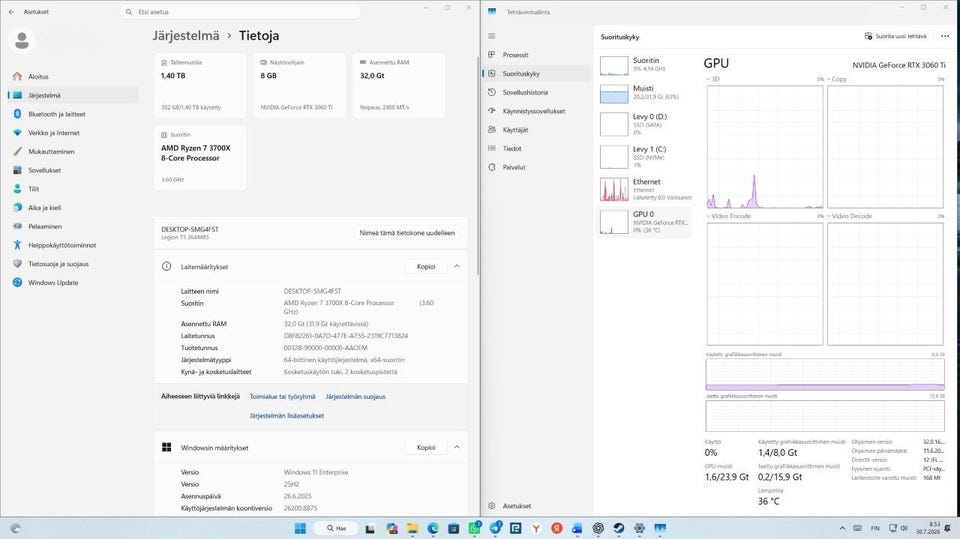This screenshot has height=539, width=960.
Task: Open Task Manager Asetukset settings
Action: pyautogui.click(x=516, y=506)
